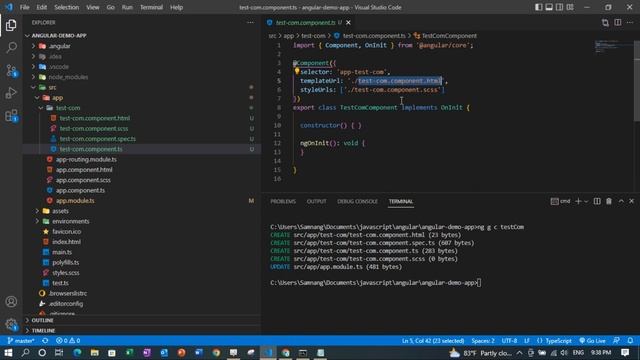Click the open changes icon in editor toolbar

click(x=605, y=22)
